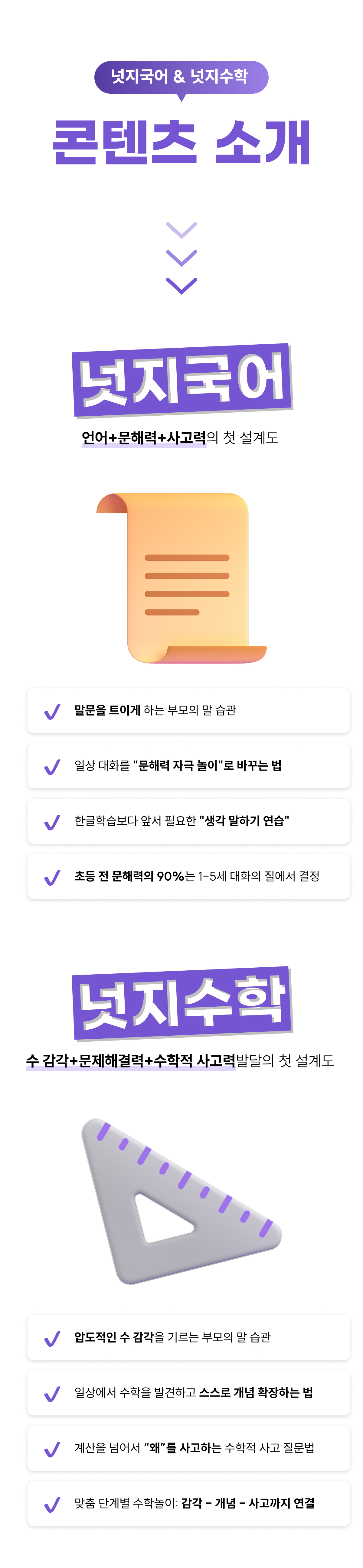Click the '넛지국어 & 넛지수학' speech bubble badge
Viewport: 363px width, 1568px height.
click(x=181, y=77)
